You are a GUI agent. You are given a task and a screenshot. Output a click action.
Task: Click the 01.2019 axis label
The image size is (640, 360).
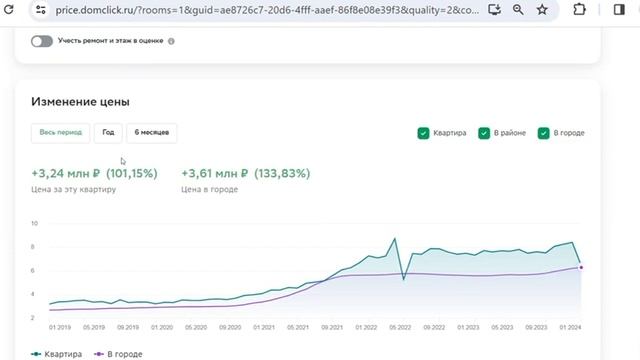pos(60,327)
